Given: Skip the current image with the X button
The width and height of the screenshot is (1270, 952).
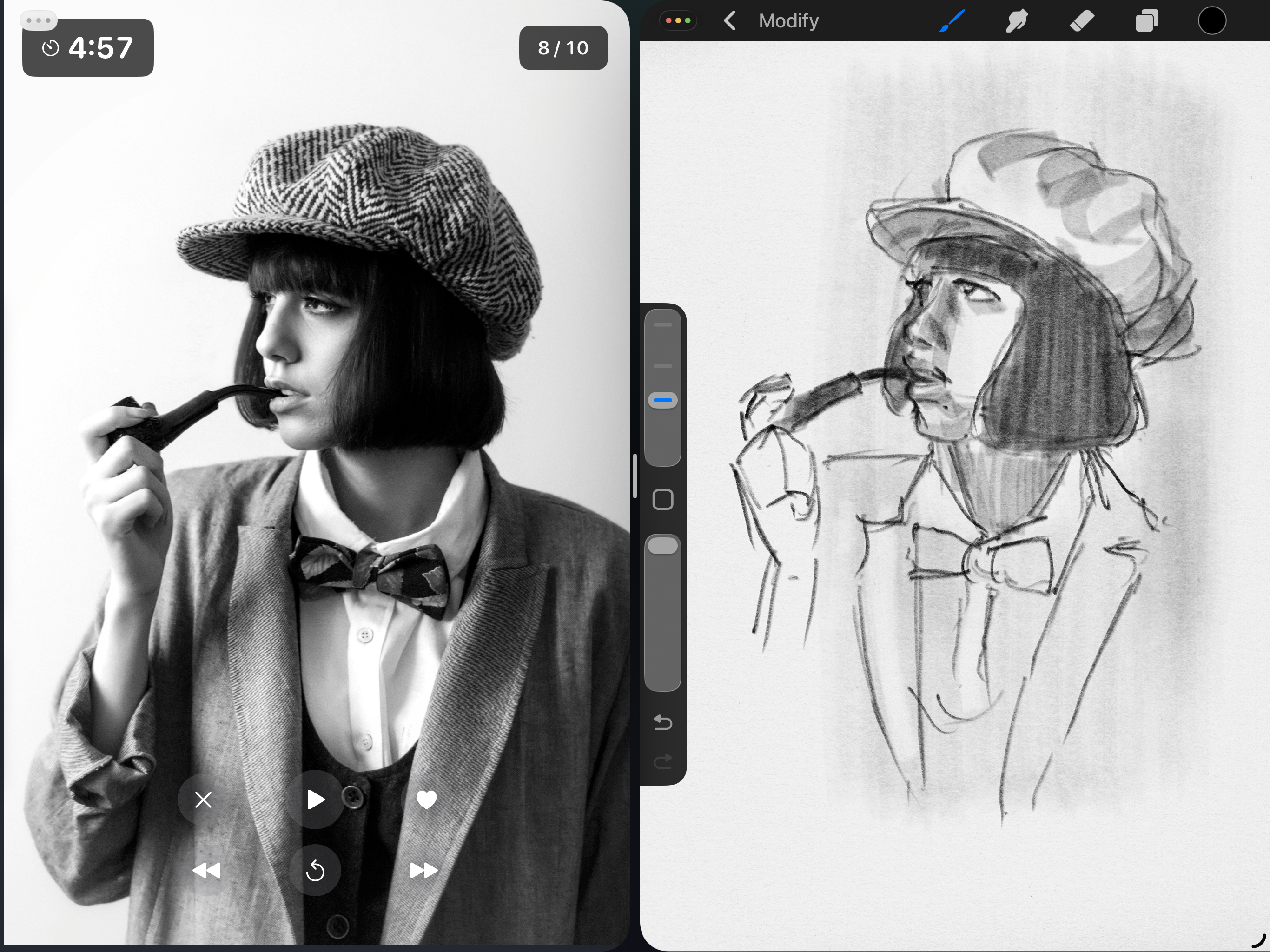Looking at the screenshot, I should [203, 800].
